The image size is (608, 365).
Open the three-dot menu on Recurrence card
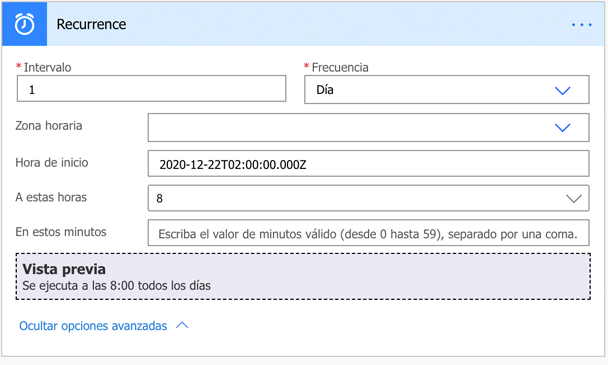click(x=582, y=25)
